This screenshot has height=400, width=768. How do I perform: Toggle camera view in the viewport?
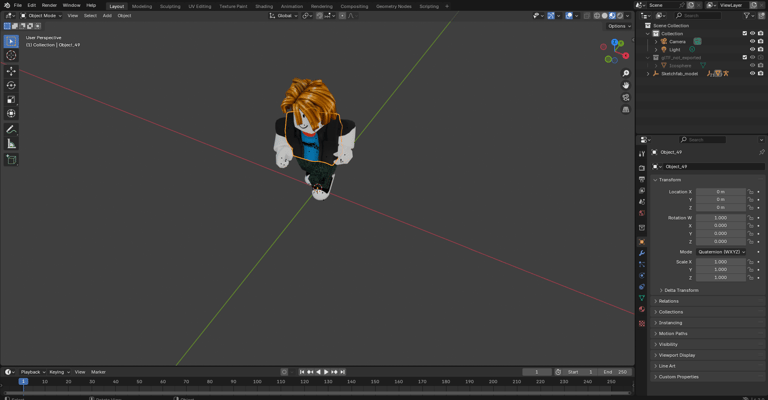[625, 97]
